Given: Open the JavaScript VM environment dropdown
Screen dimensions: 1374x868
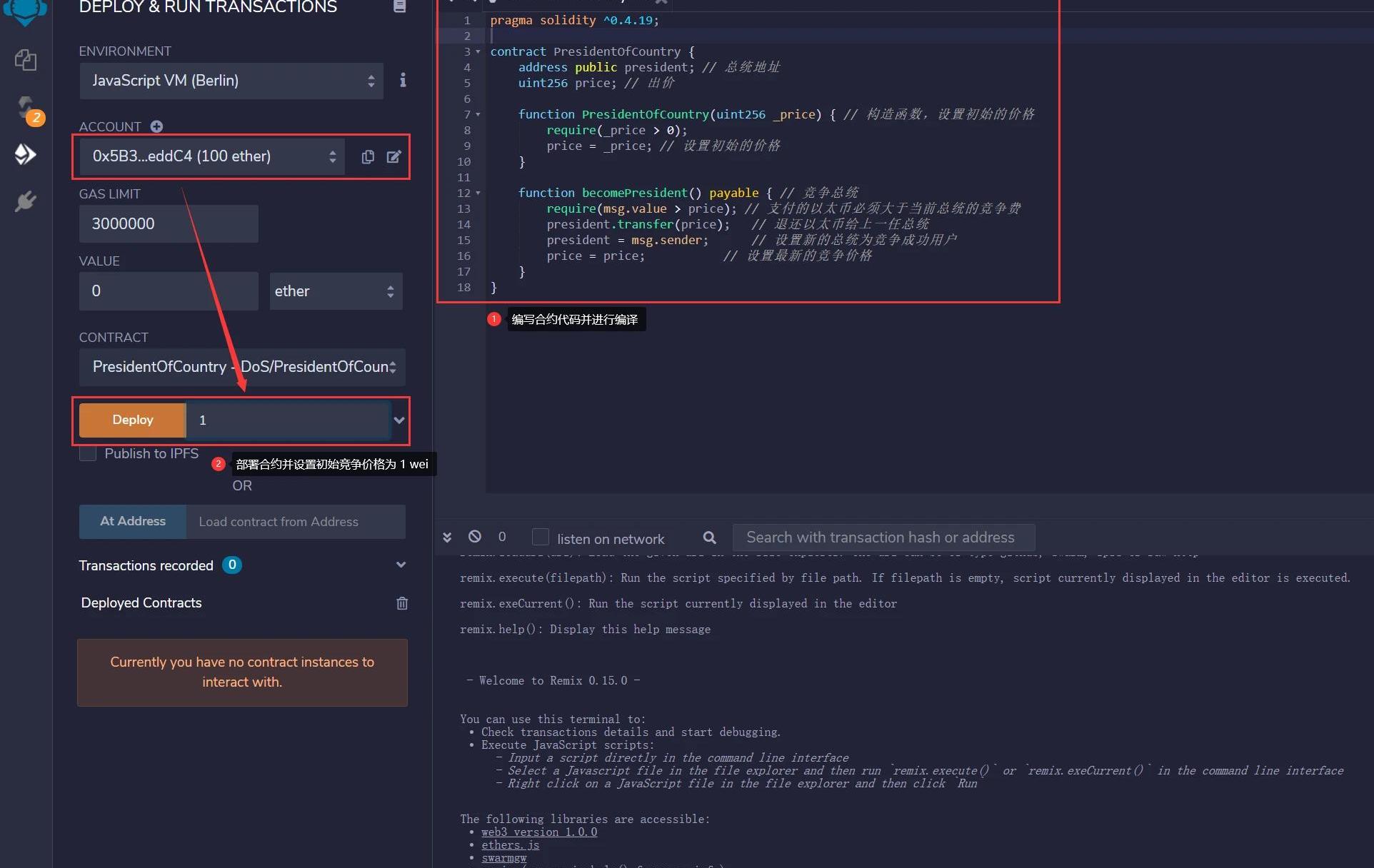Looking at the screenshot, I should pos(231,81).
